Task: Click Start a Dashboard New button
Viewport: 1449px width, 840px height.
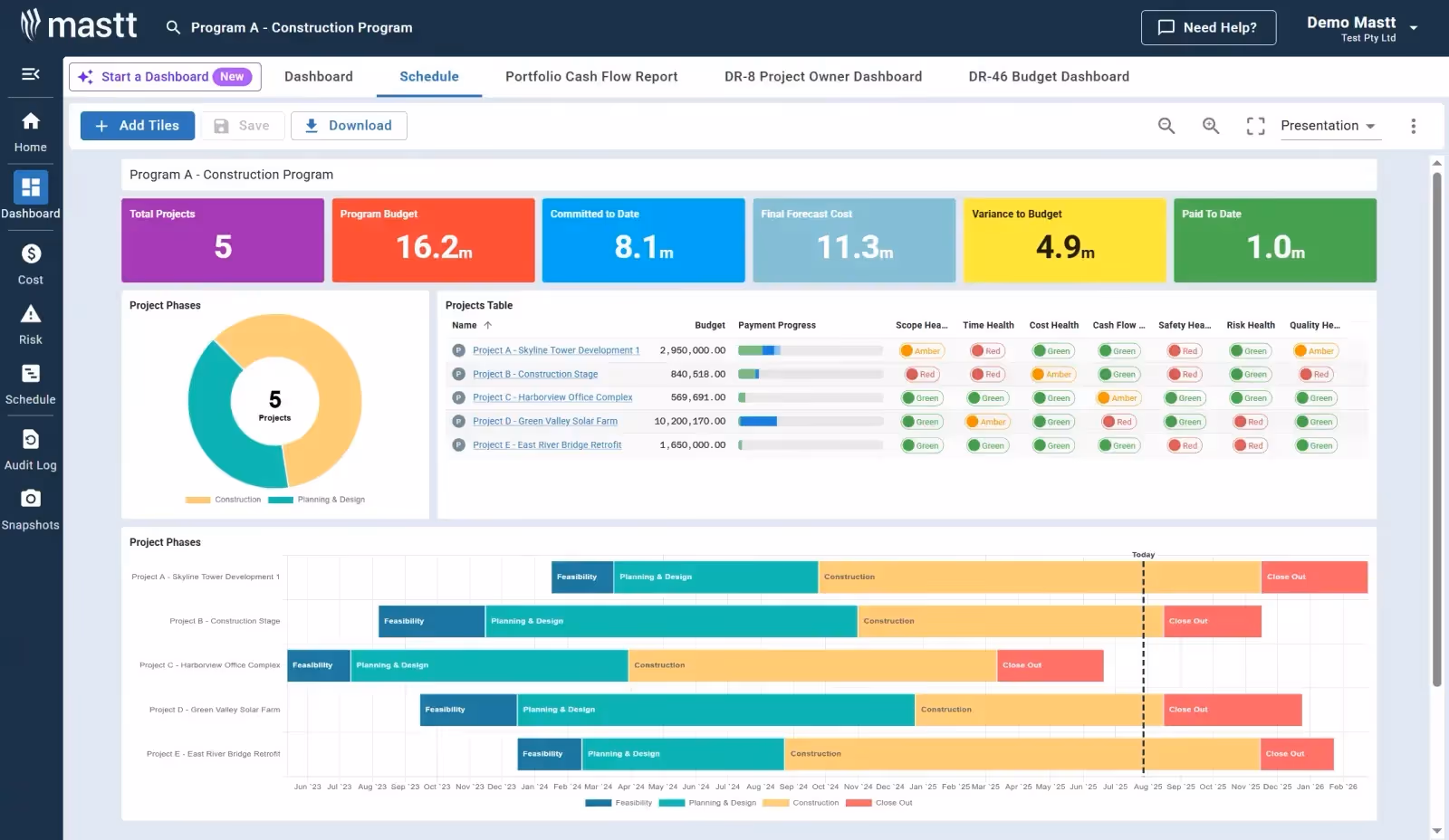Action: point(165,77)
